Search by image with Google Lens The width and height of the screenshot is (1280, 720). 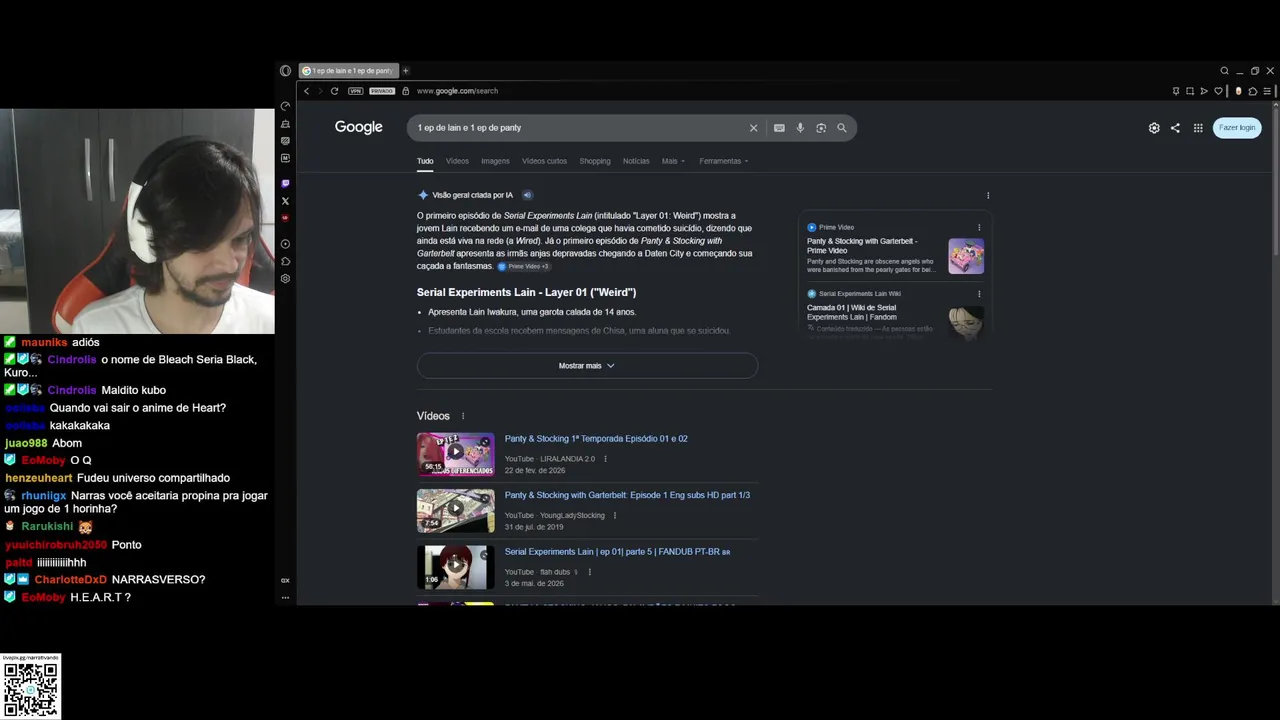pos(821,128)
